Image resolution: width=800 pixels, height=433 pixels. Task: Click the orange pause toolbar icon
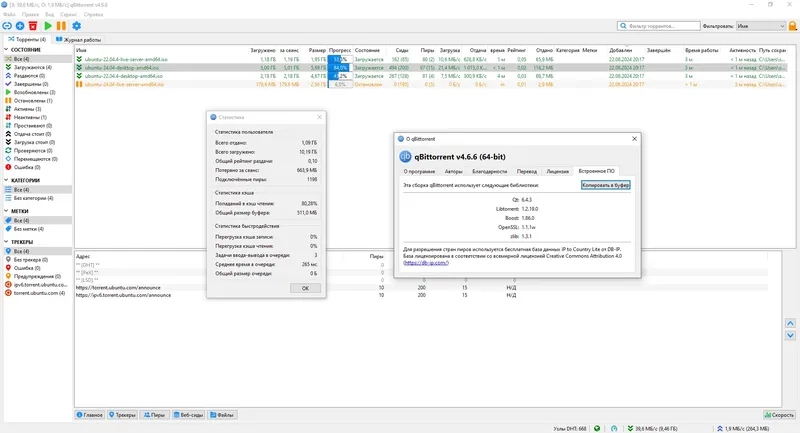[61, 26]
